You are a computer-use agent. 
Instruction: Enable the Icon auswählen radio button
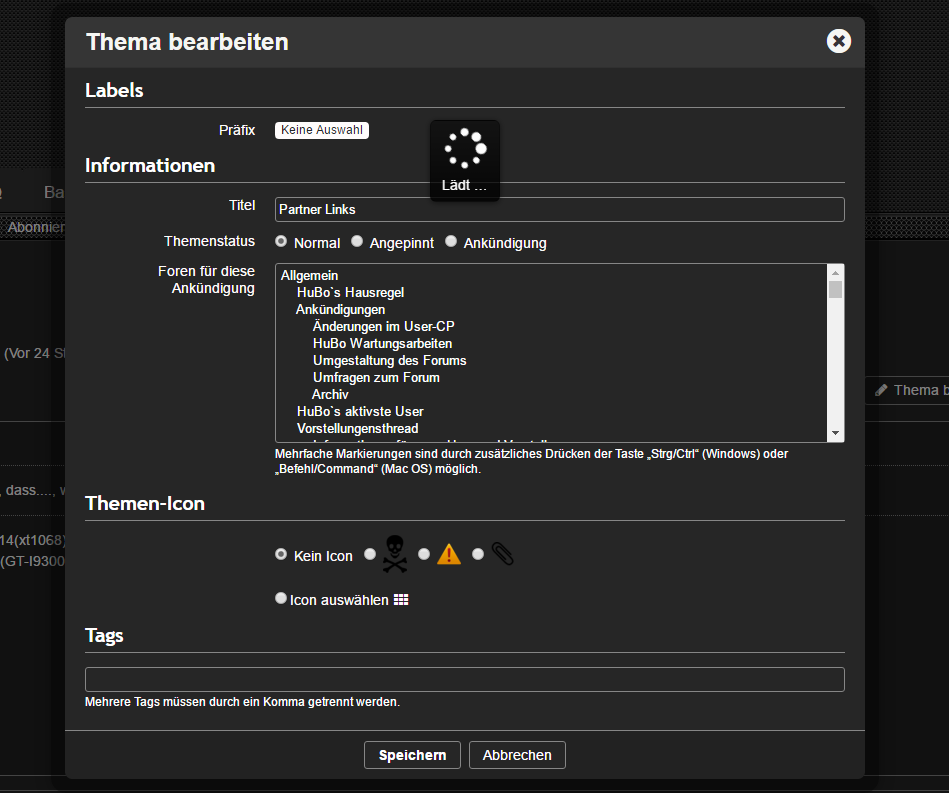pyautogui.click(x=281, y=599)
